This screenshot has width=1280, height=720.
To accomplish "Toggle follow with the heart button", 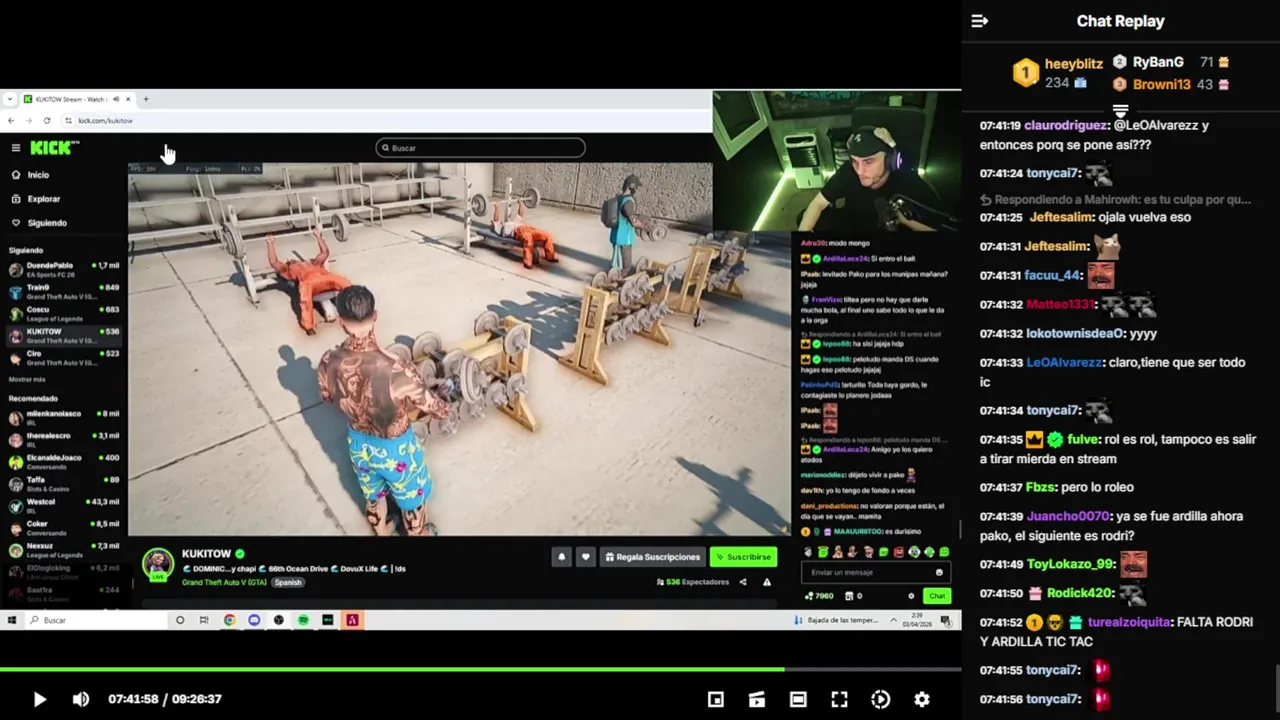I will click(585, 557).
